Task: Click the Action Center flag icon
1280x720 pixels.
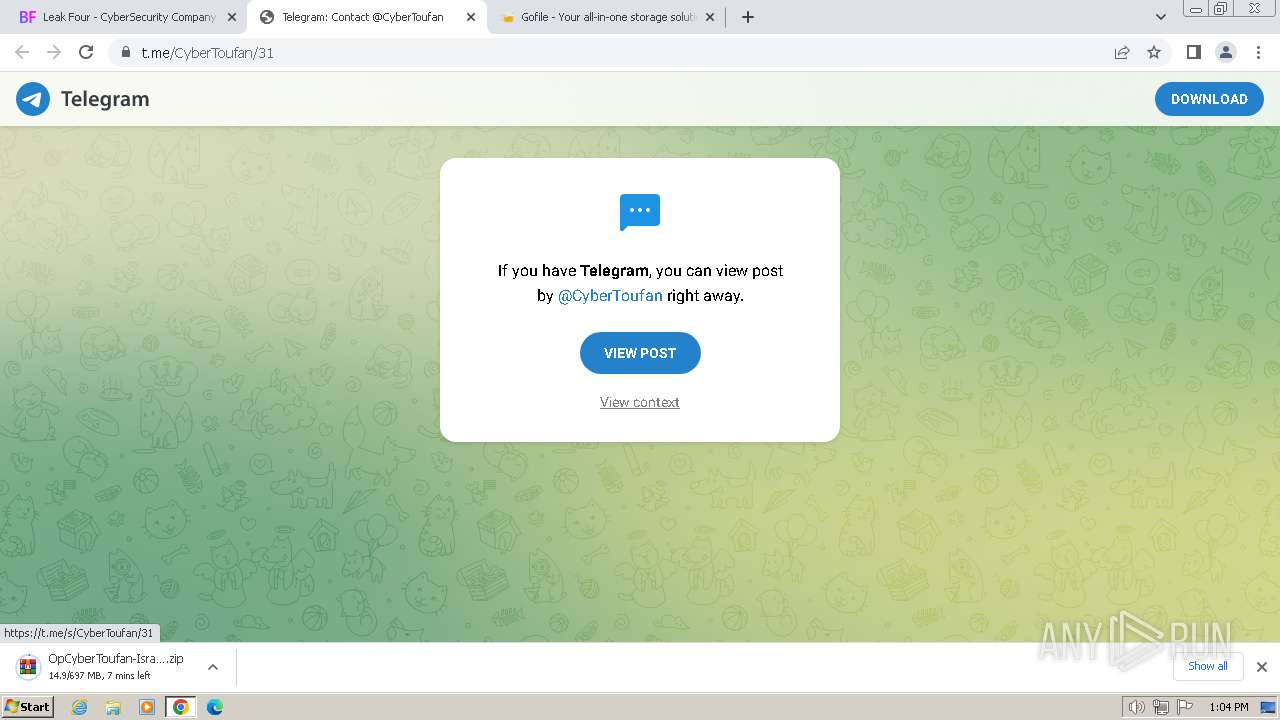Action: (x=1185, y=707)
